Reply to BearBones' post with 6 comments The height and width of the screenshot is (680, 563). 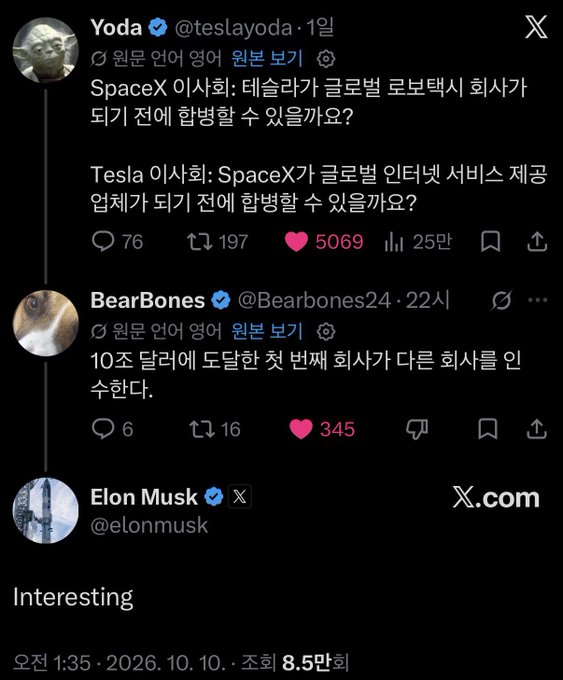point(103,429)
